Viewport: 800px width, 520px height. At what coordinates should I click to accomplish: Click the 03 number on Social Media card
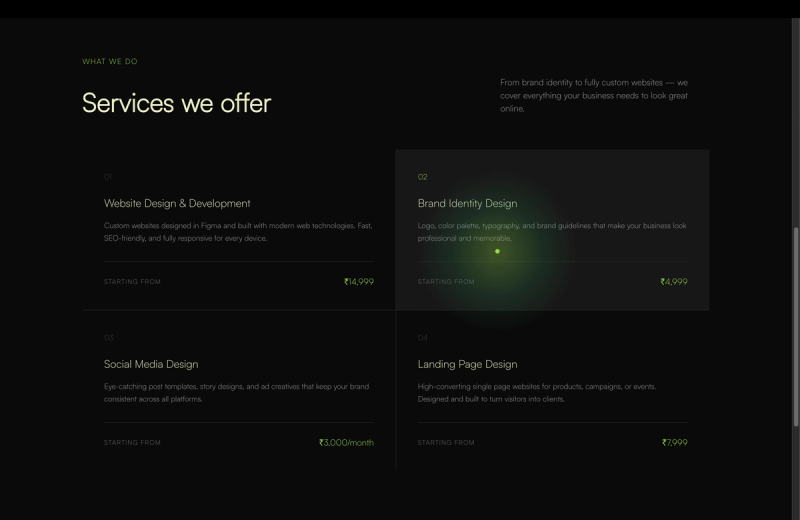pos(109,338)
